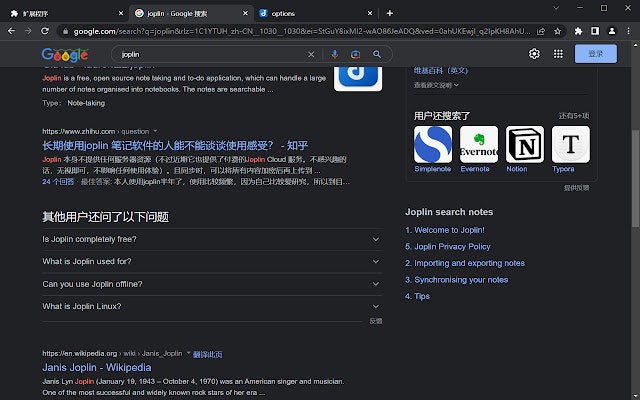Open zhihu result options dropdown arrow
640x400 pixels.
click(x=155, y=131)
